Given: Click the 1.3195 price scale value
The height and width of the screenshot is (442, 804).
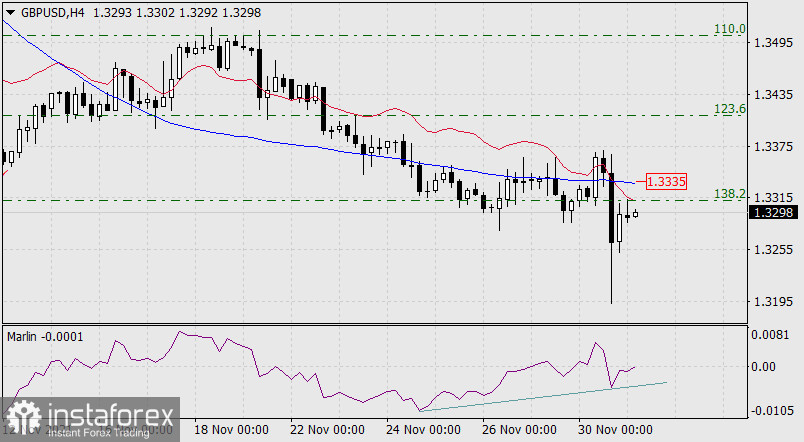Looking at the screenshot, I should coord(775,301).
